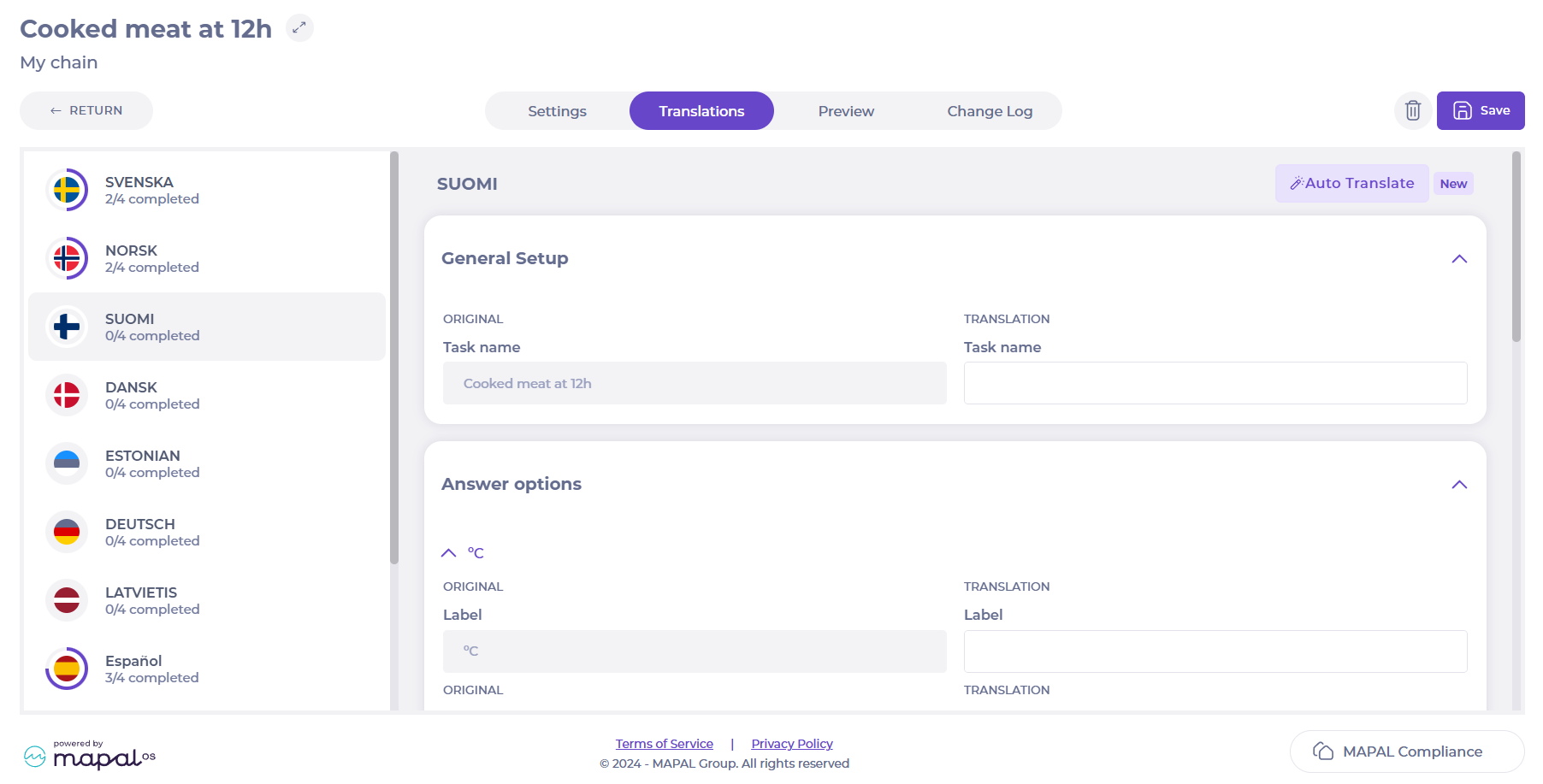Click the Task name translation input field
The image size is (1543, 784).
click(x=1215, y=383)
